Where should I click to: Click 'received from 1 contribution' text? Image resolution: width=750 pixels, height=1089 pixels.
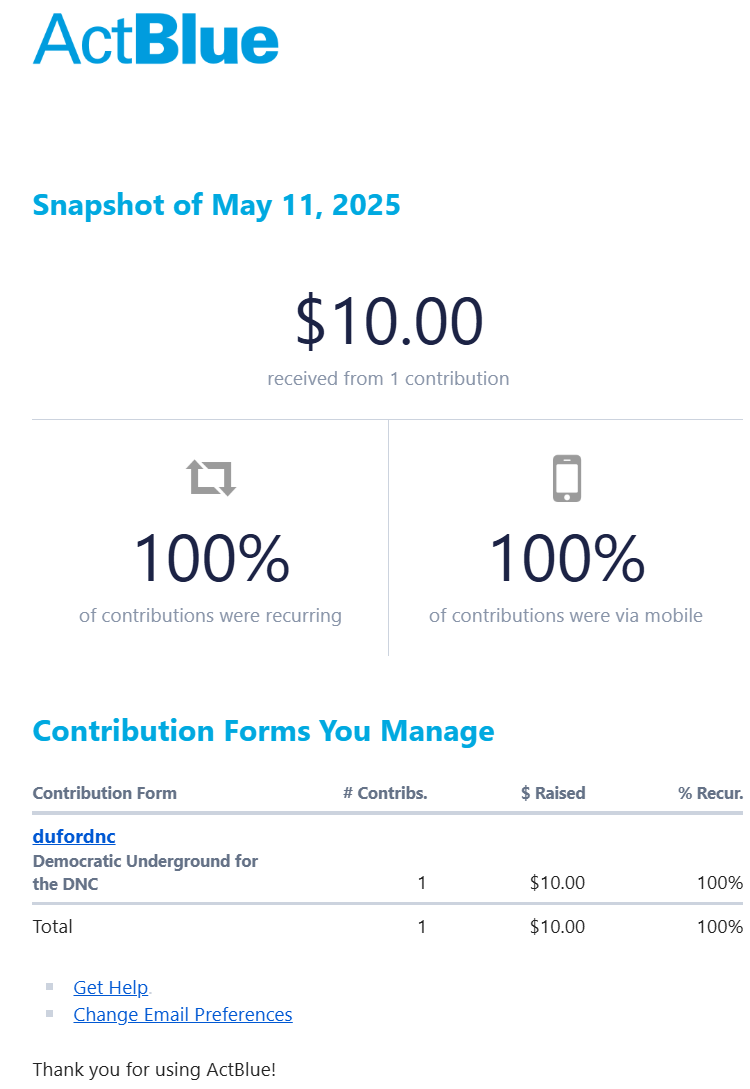tap(388, 378)
